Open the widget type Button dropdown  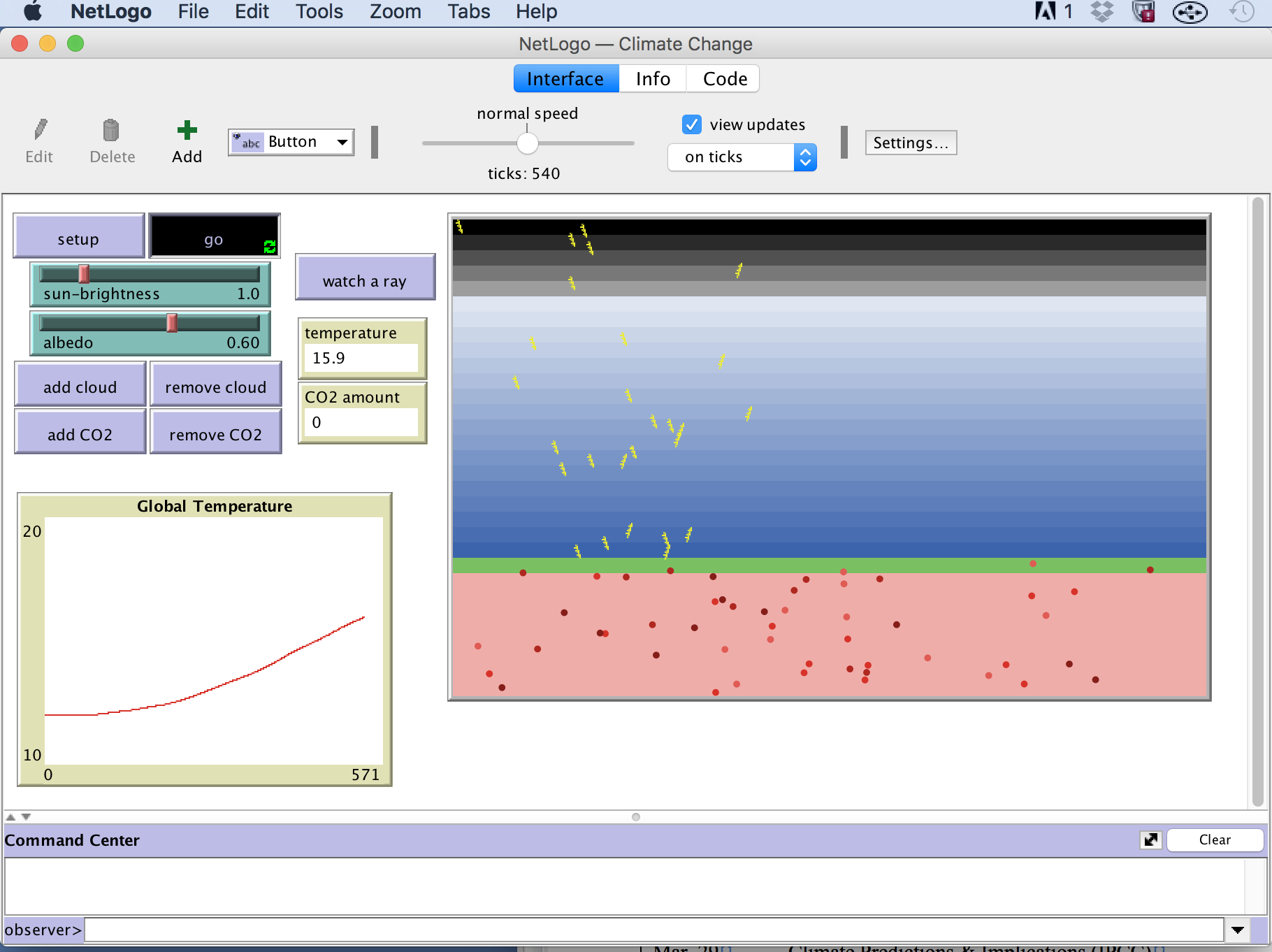(291, 142)
